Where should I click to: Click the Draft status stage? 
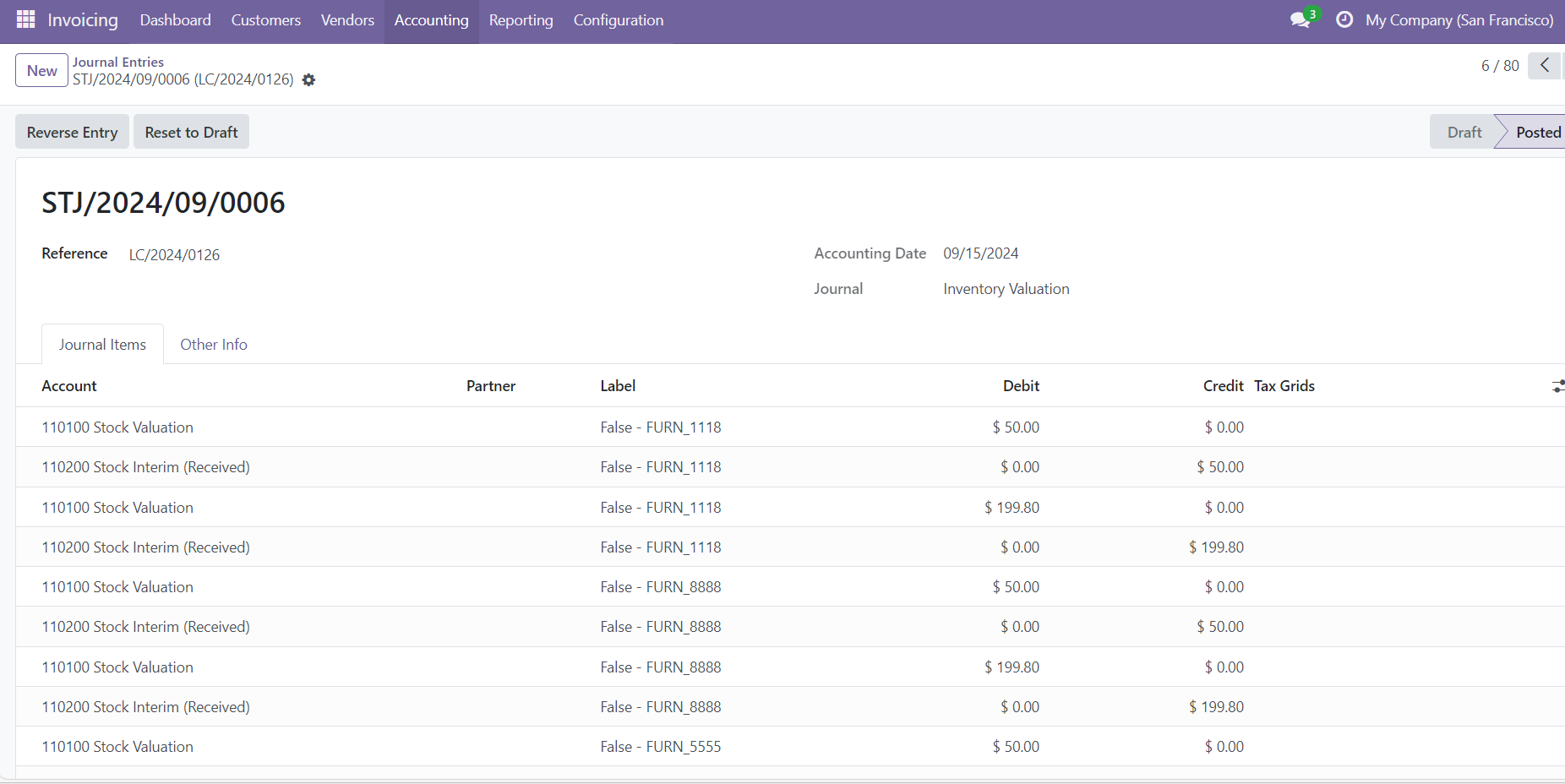pos(1464,133)
